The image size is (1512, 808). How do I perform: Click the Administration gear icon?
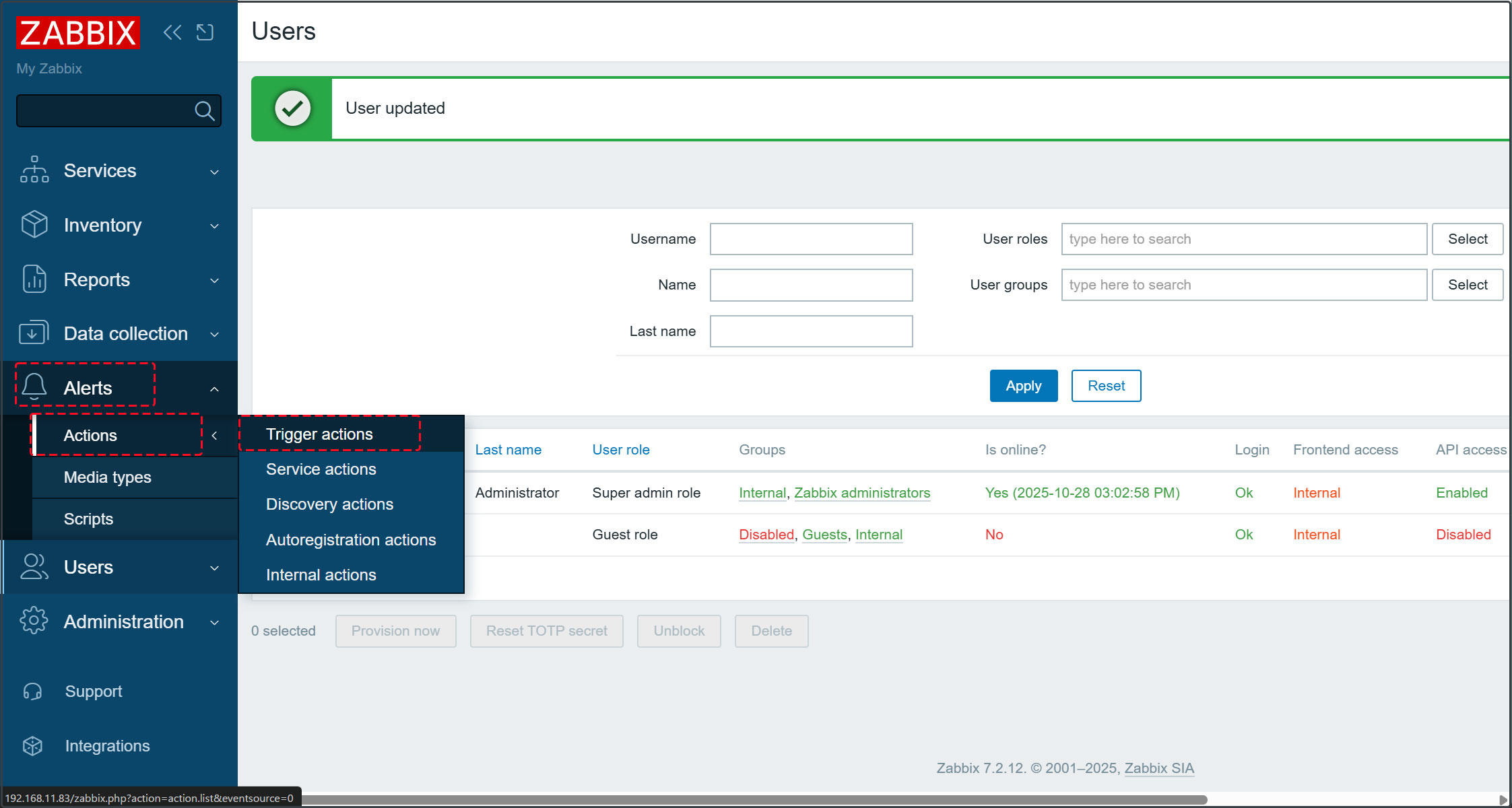[x=34, y=621]
